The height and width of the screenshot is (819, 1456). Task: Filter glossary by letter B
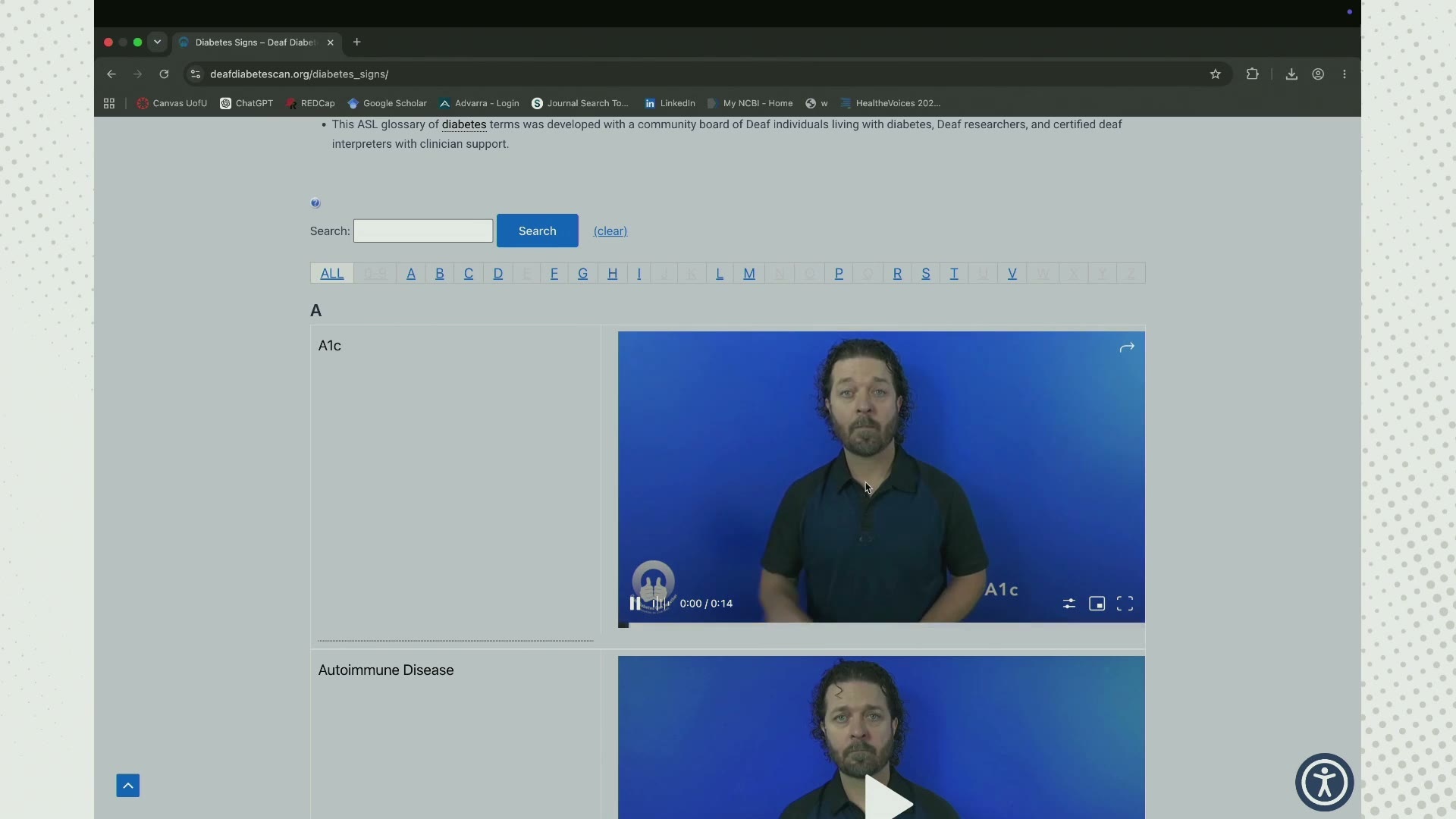440,274
